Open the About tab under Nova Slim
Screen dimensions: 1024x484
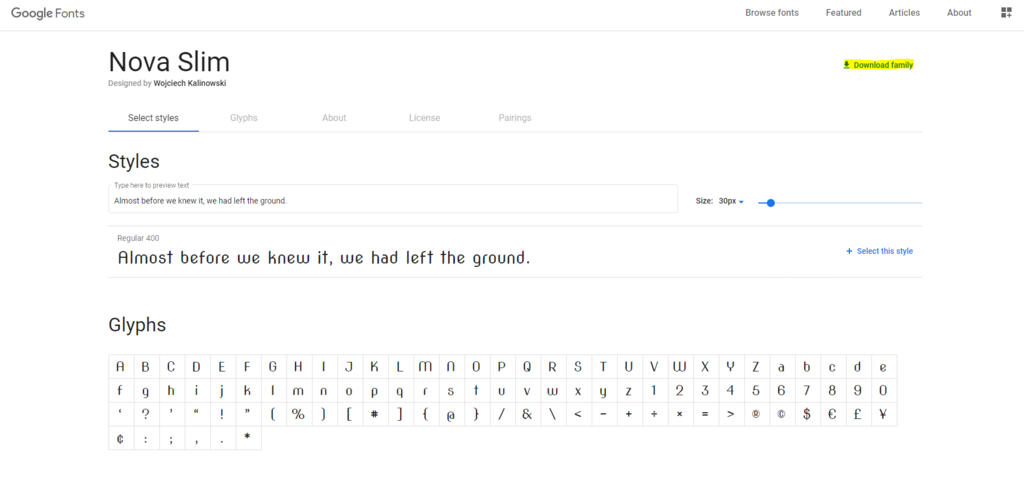tap(334, 118)
